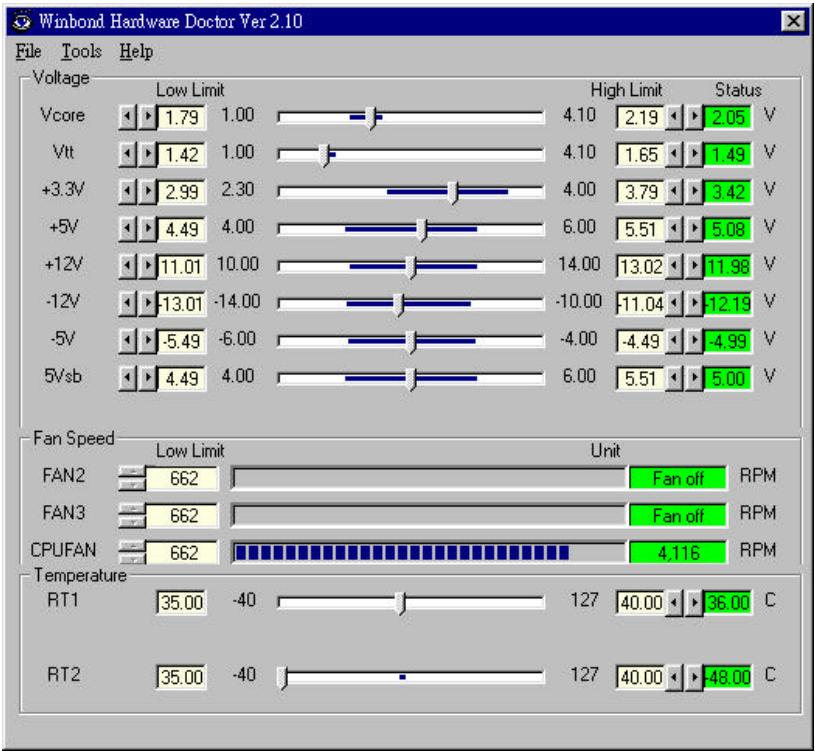The image size is (815, 754).
Task: Decrease RT1 high limit with left arrow
Action: (674, 603)
